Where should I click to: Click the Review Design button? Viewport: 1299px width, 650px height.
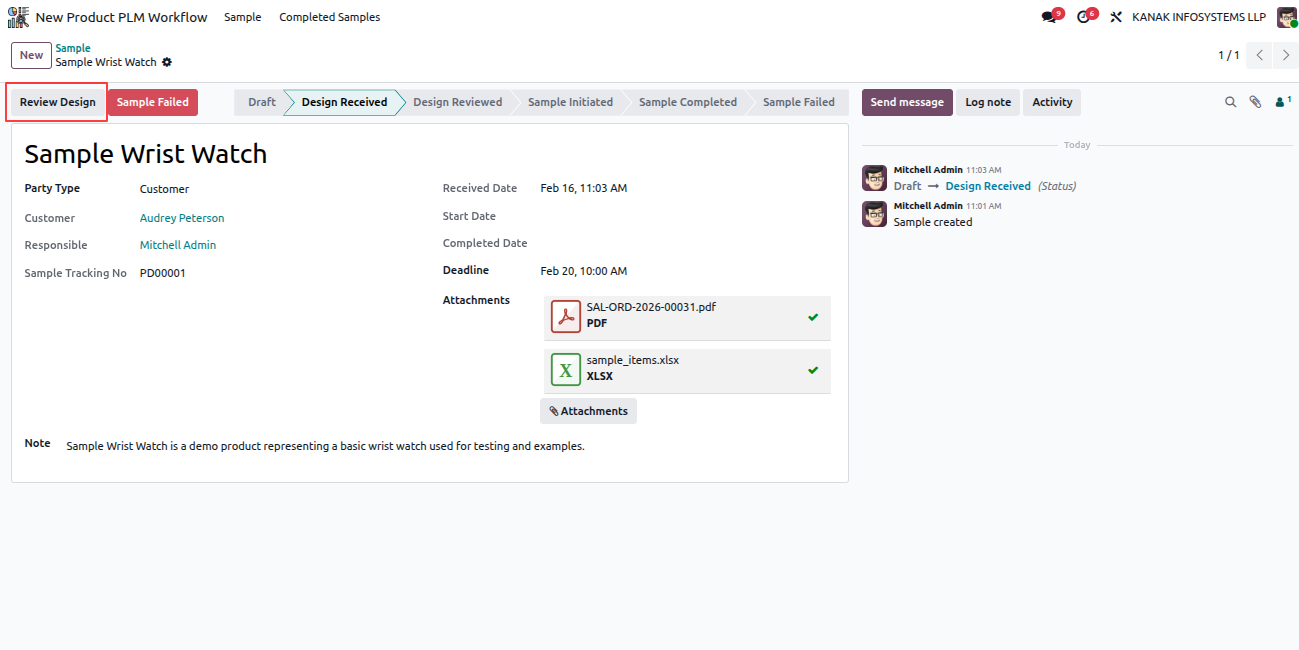click(58, 102)
